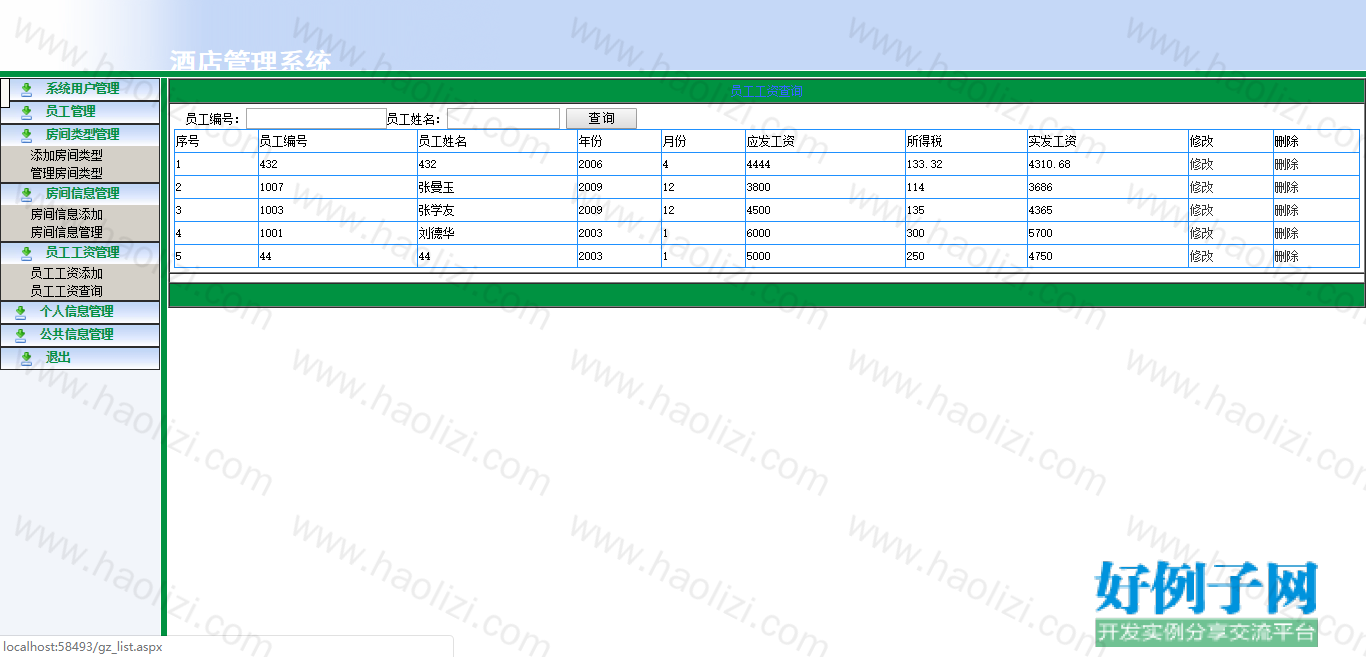Click the net salary value 5700

[1041, 233]
